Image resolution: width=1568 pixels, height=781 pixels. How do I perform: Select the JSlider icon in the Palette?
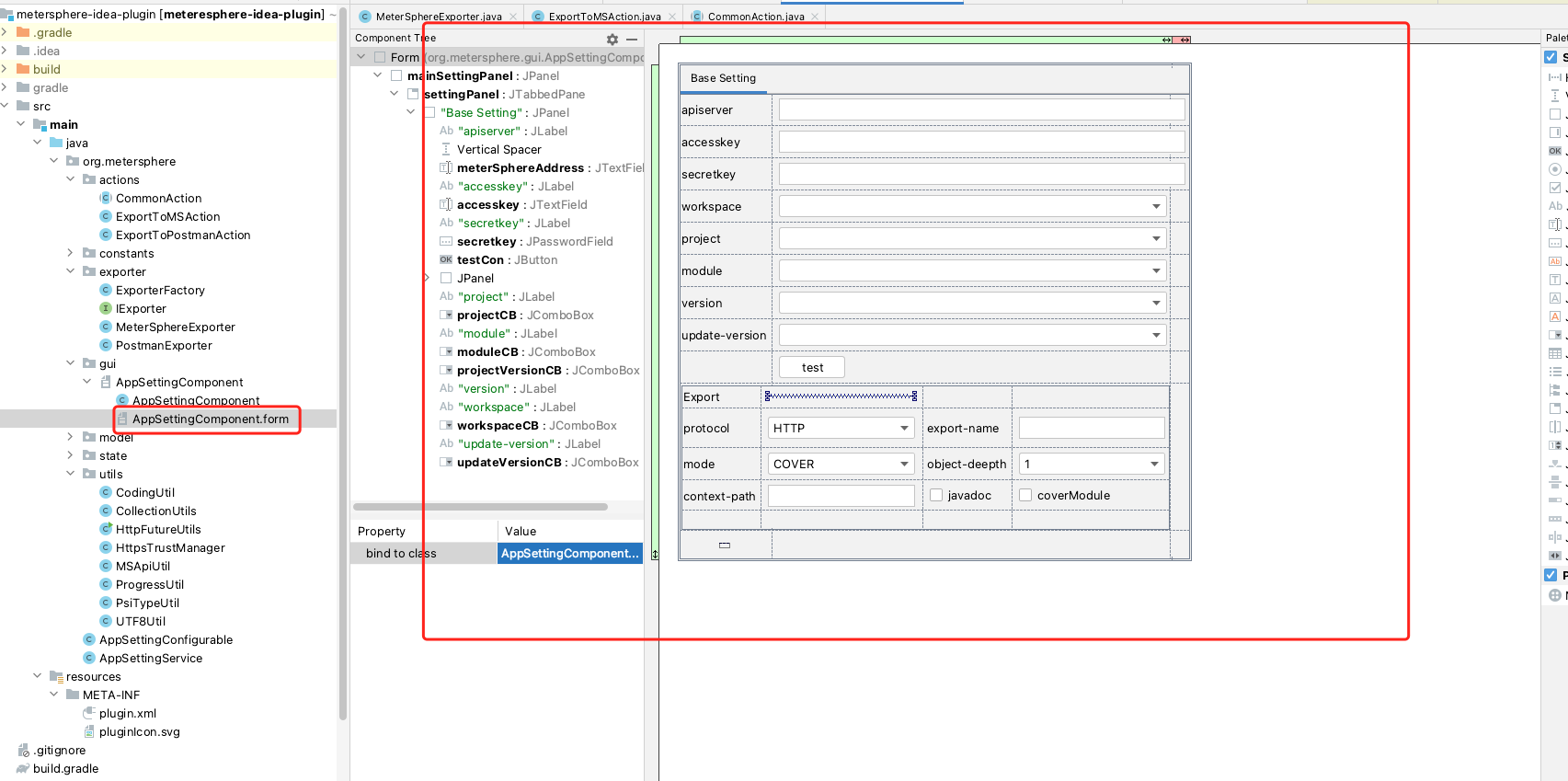tap(1555, 464)
